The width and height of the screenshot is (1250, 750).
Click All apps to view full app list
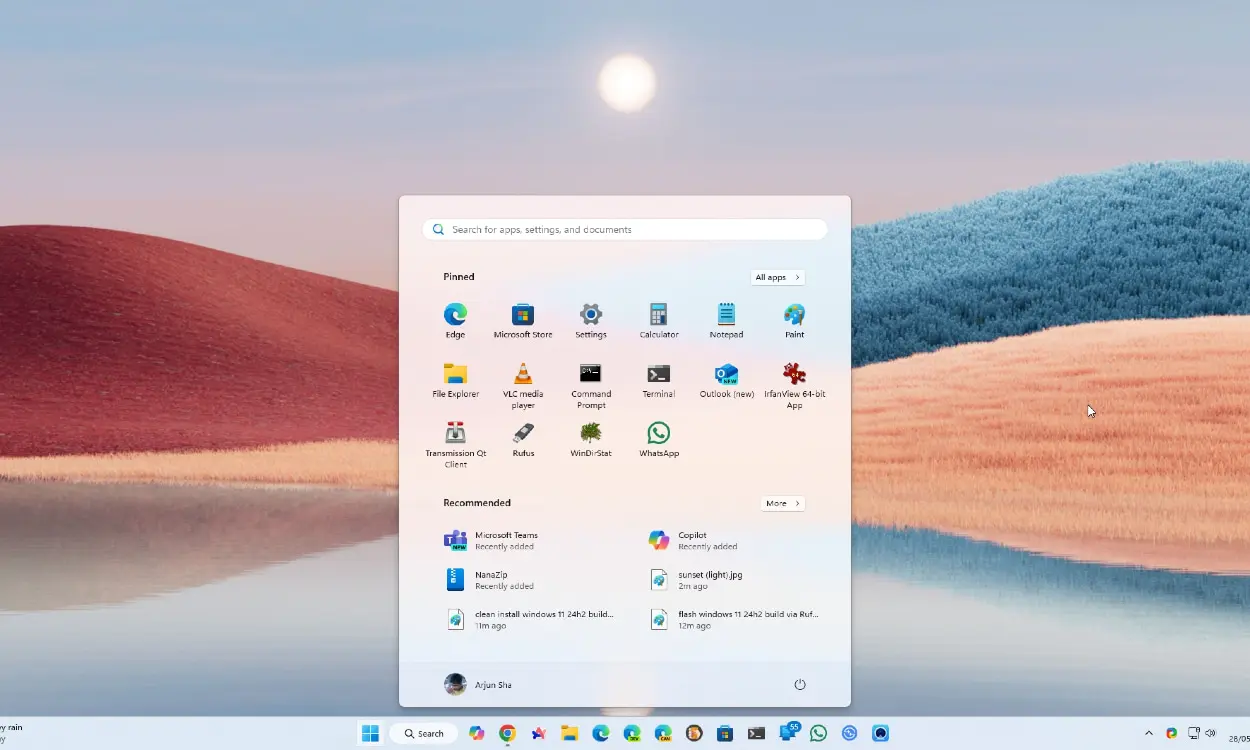(777, 277)
